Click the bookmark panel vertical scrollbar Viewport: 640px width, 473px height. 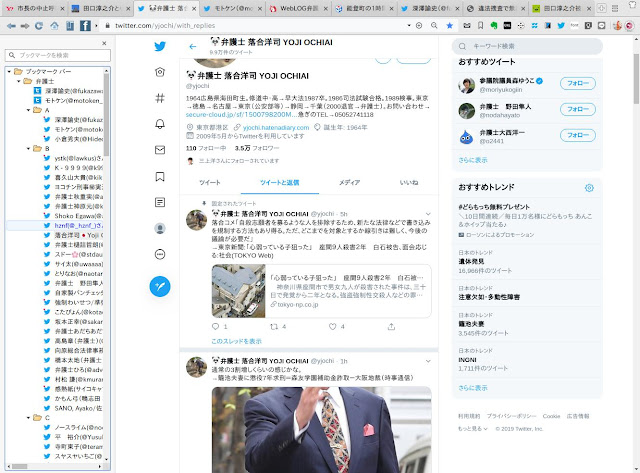[x=107, y=114]
